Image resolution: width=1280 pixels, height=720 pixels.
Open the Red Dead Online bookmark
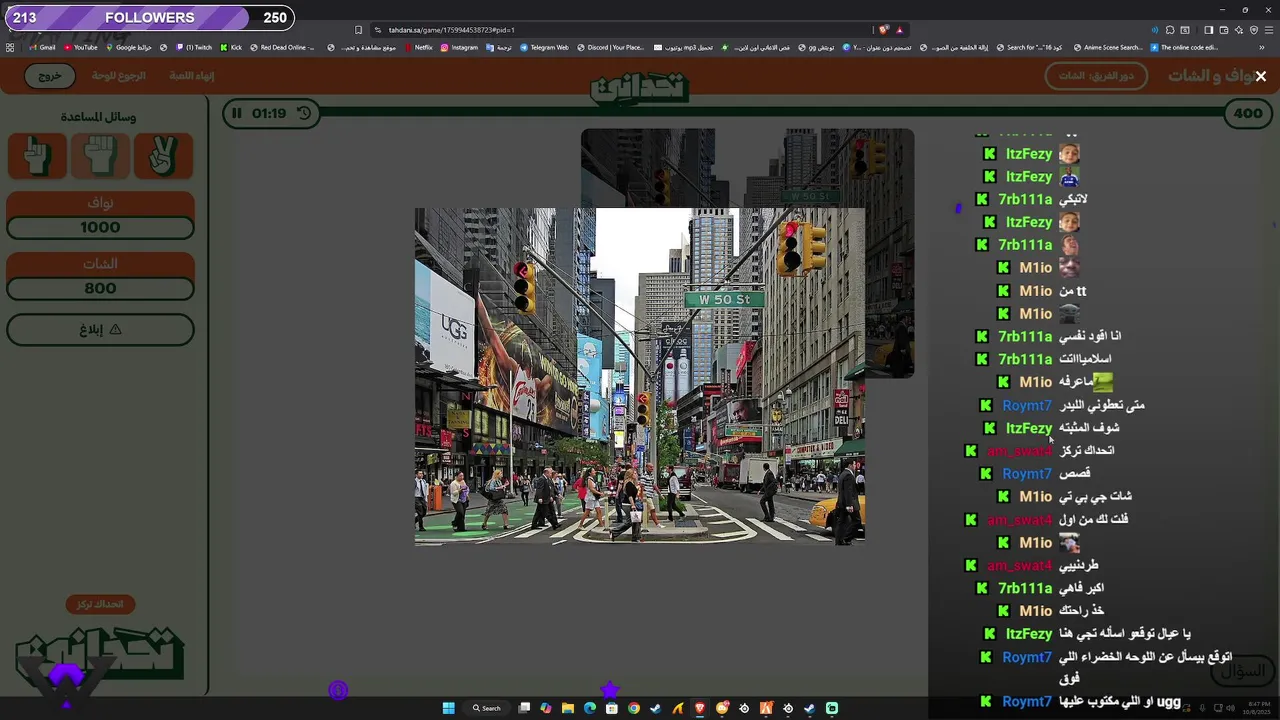point(283,47)
